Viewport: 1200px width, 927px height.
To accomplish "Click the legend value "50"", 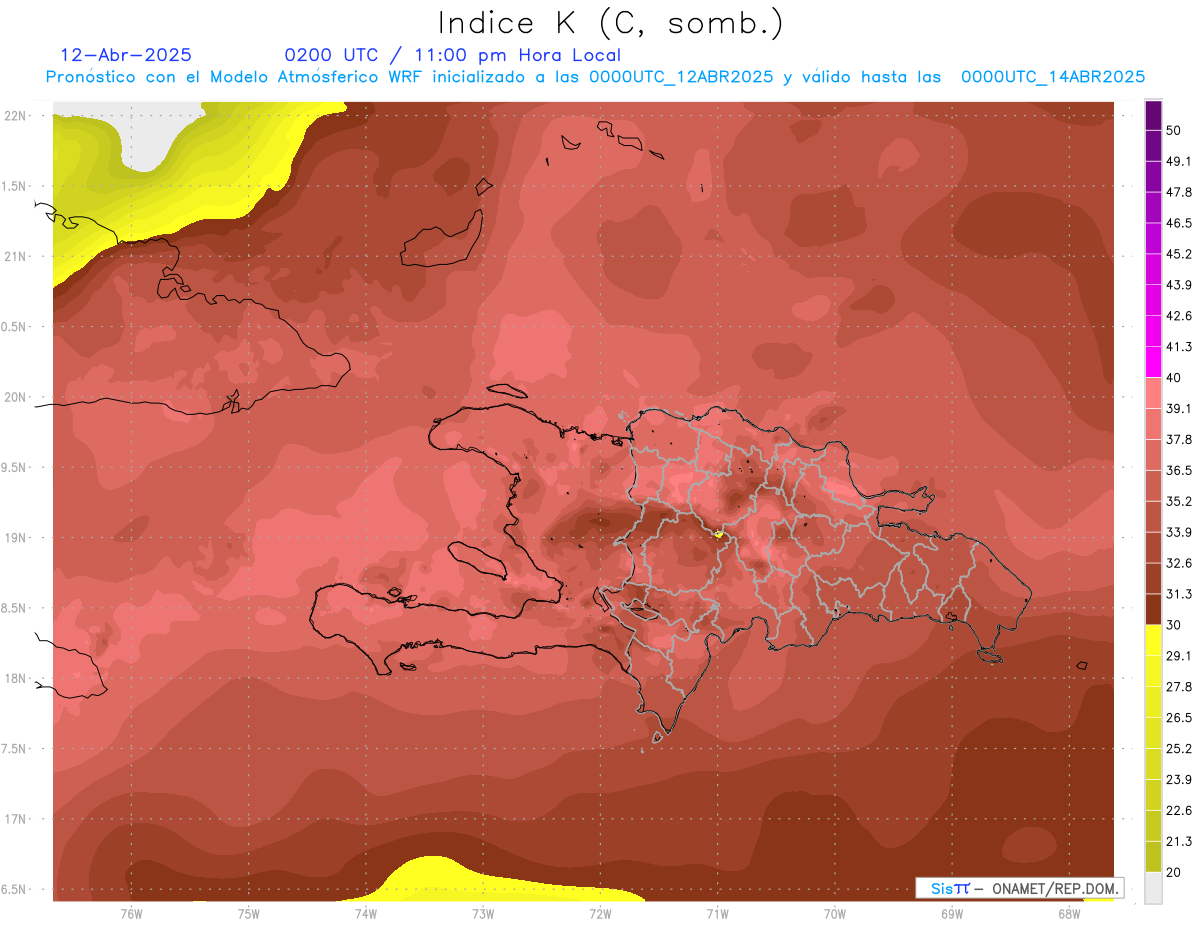I will [x=1174, y=130].
